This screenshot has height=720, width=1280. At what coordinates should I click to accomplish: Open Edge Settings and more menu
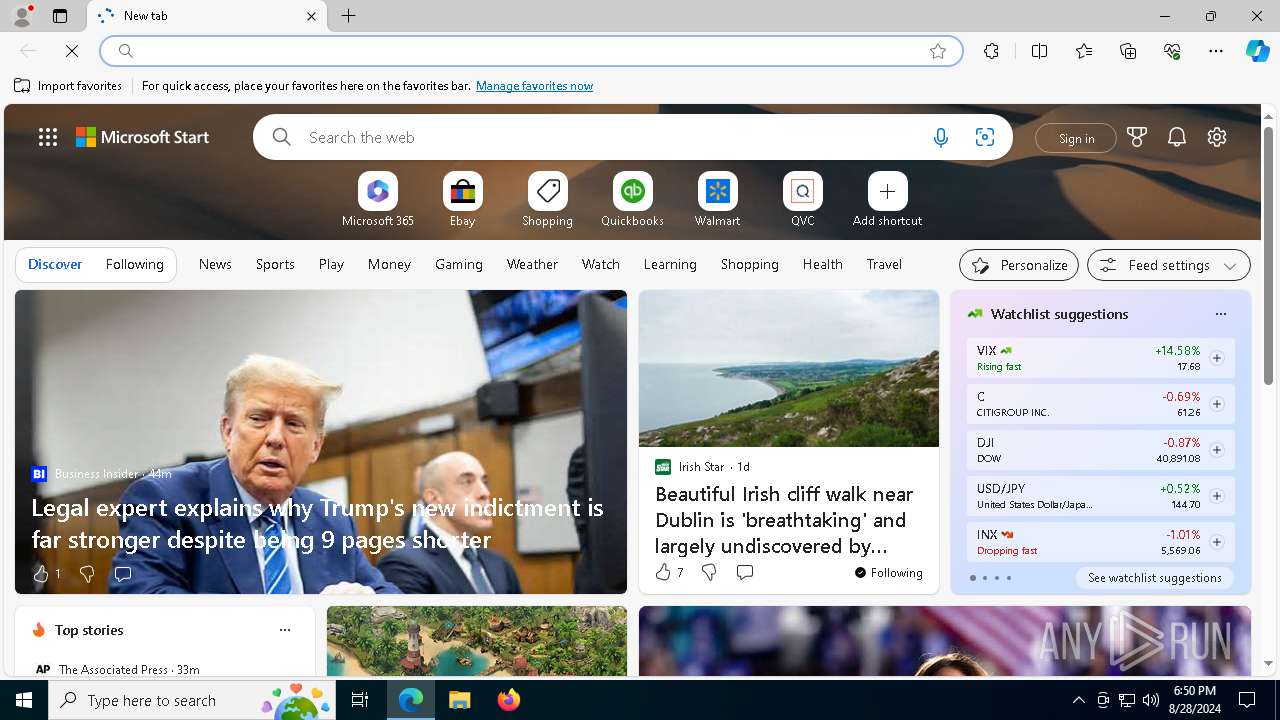(x=1216, y=51)
